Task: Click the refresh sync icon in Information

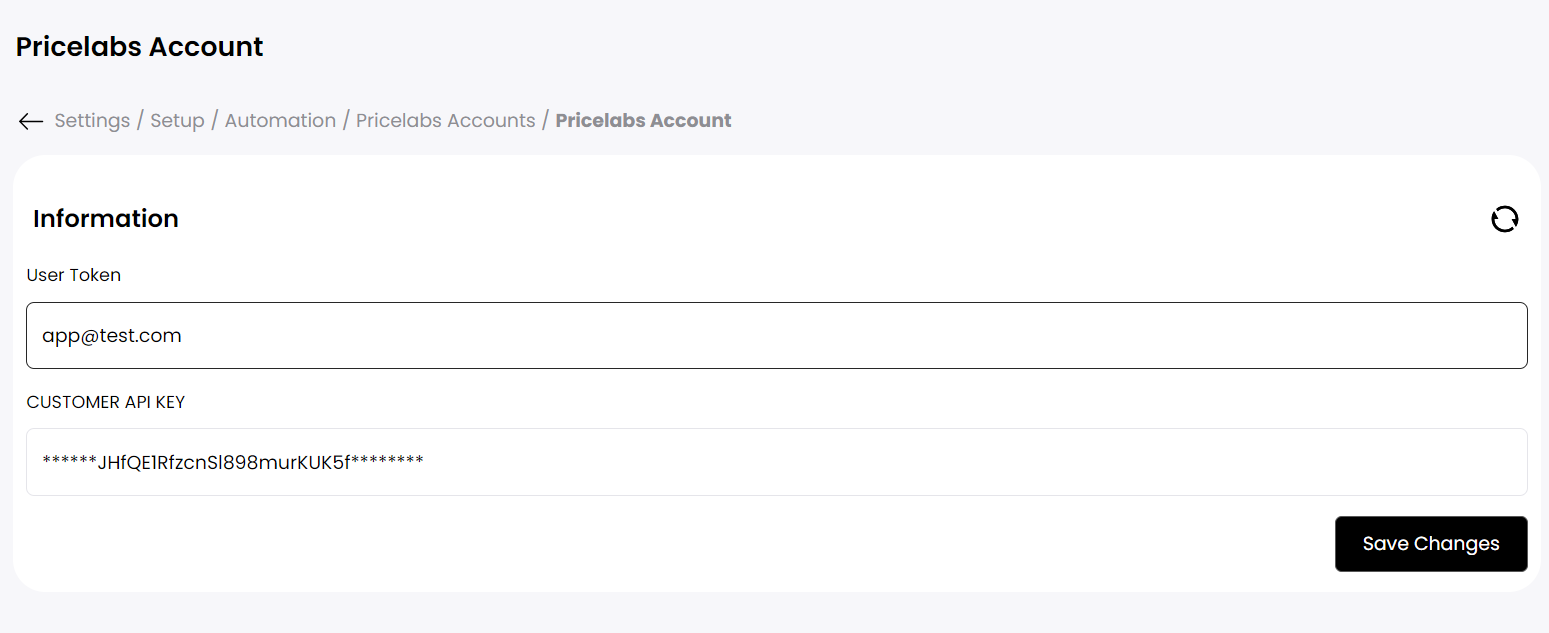Action: 1504,219
